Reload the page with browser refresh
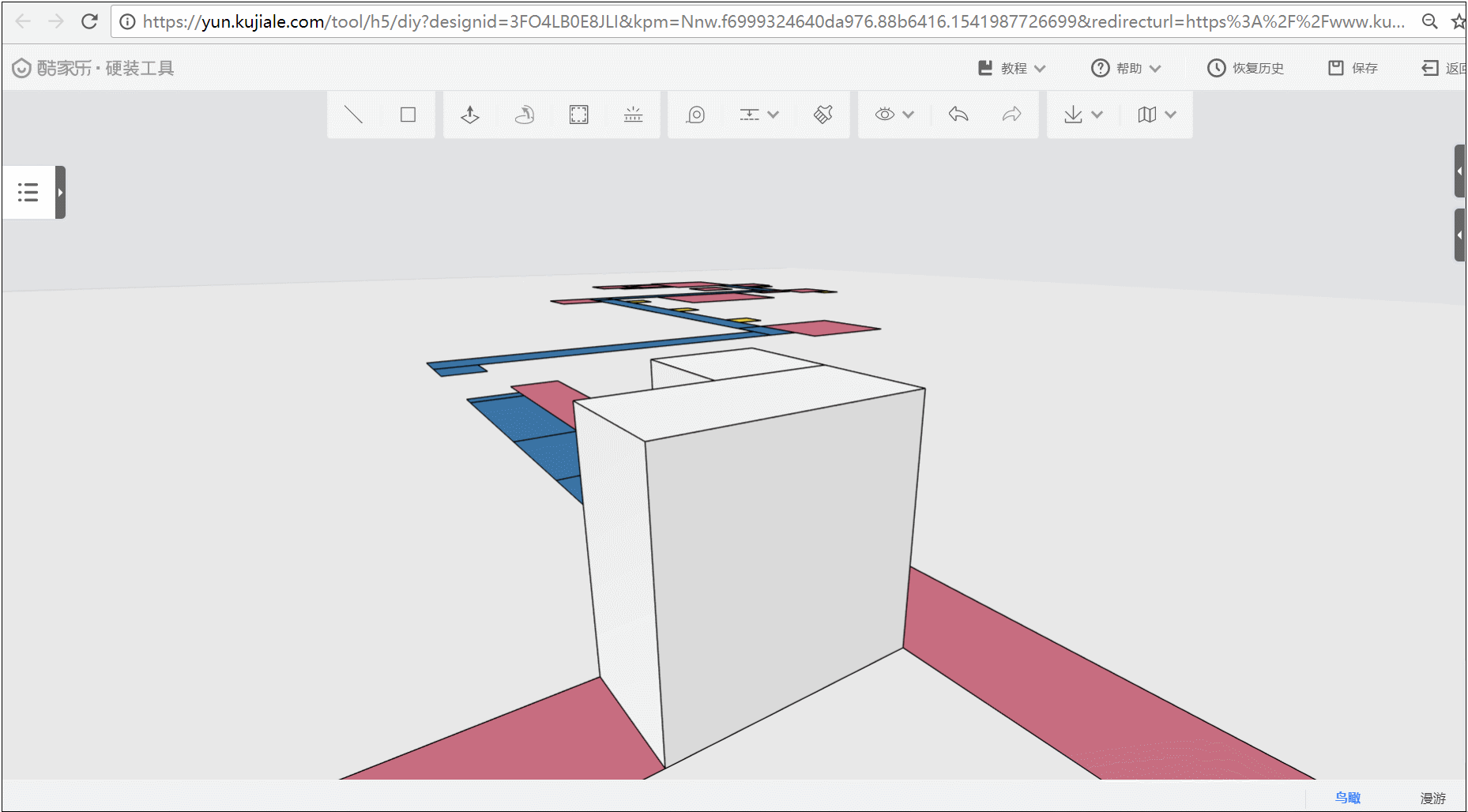The width and height of the screenshot is (1468, 812). (x=89, y=21)
